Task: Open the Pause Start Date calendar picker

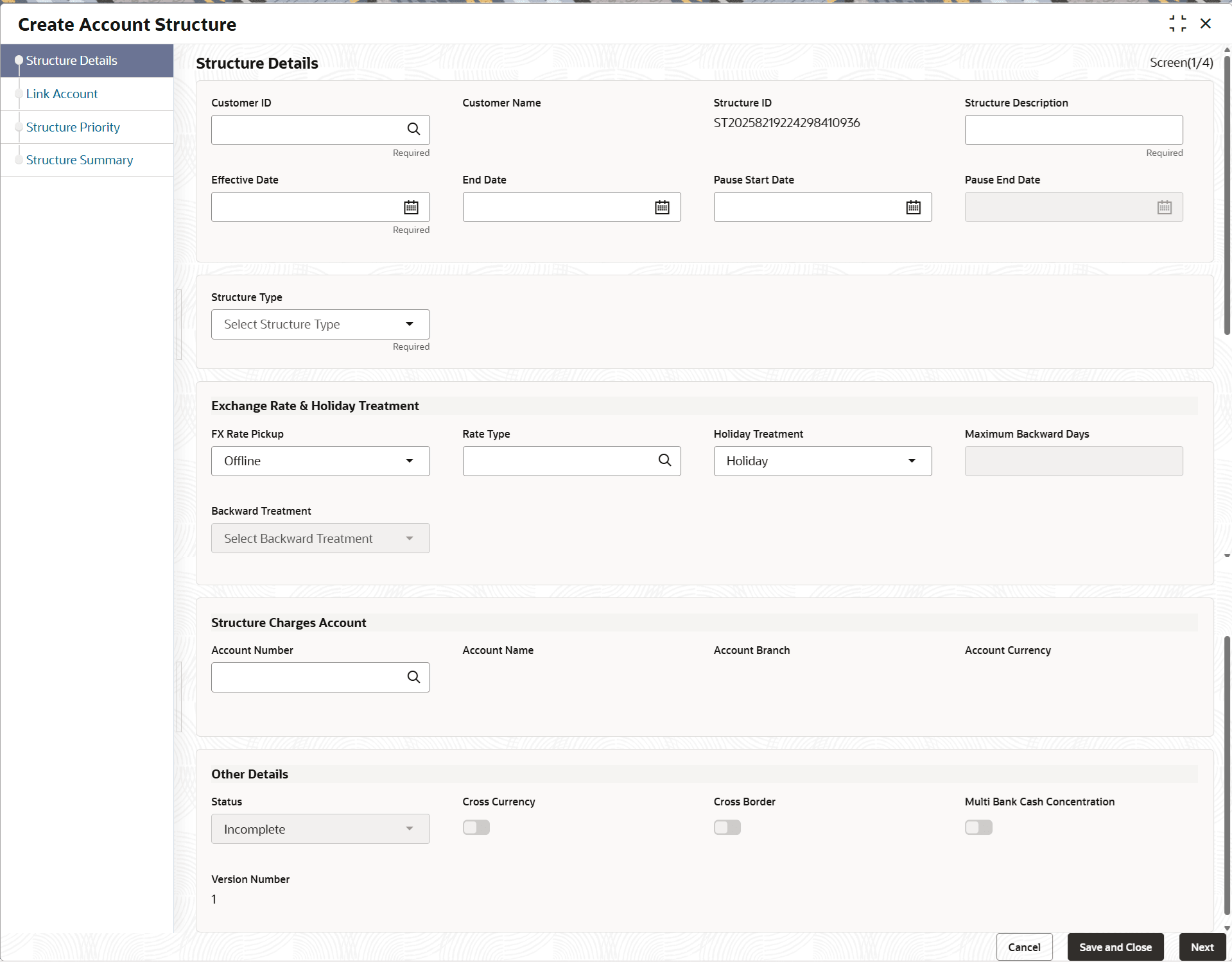Action: tap(913, 207)
